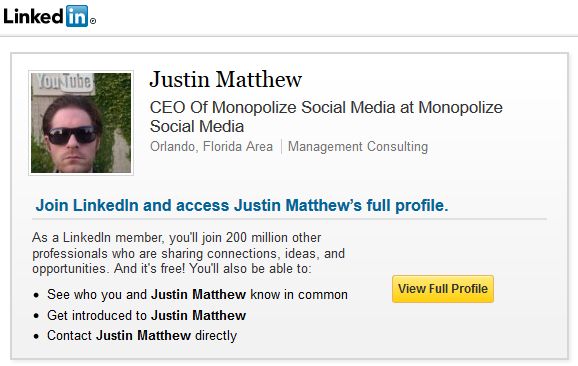The image size is (578, 366).
Task: Click the YouTube sign in the photo
Action: [65, 81]
